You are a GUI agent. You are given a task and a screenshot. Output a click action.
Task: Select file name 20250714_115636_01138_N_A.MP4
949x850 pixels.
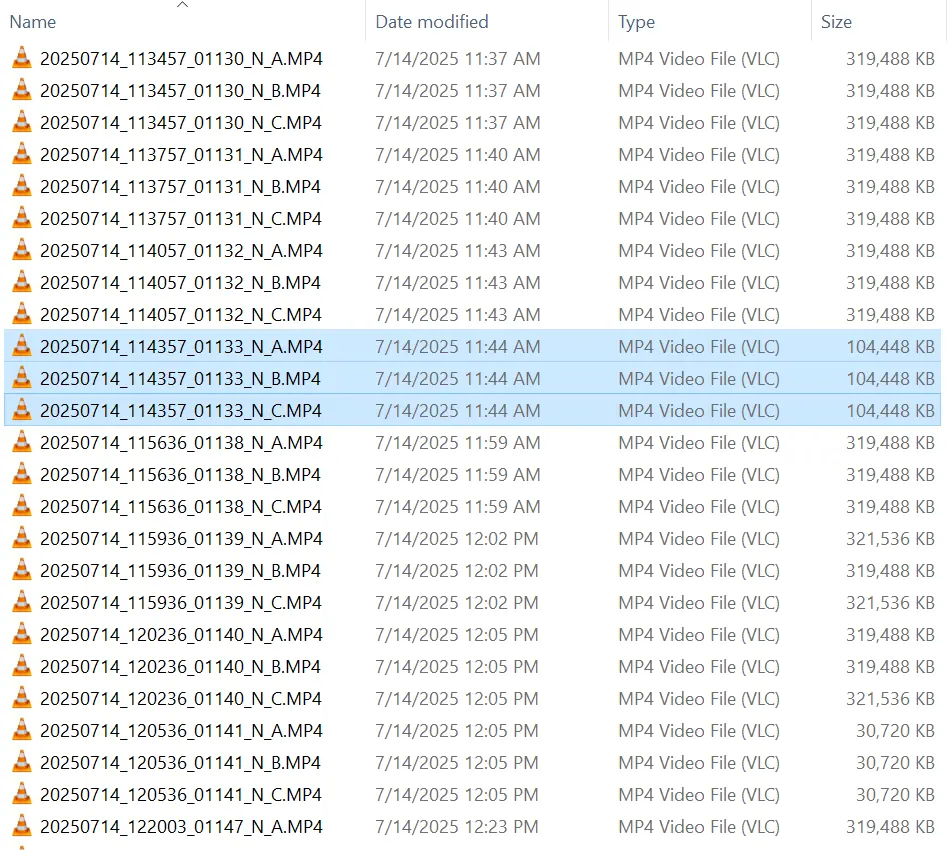(x=181, y=443)
